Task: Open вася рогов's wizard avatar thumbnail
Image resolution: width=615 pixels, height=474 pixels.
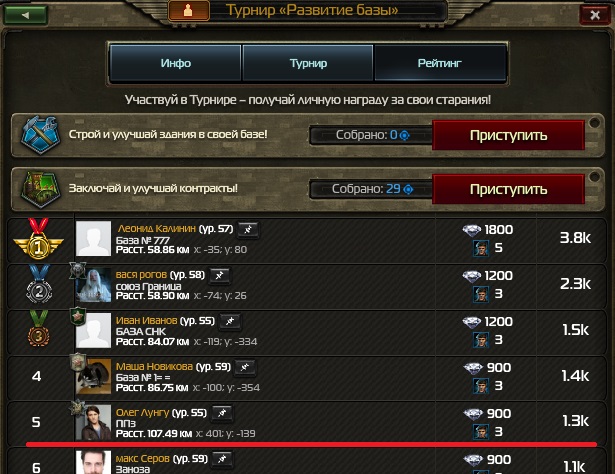Action: click(93, 285)
